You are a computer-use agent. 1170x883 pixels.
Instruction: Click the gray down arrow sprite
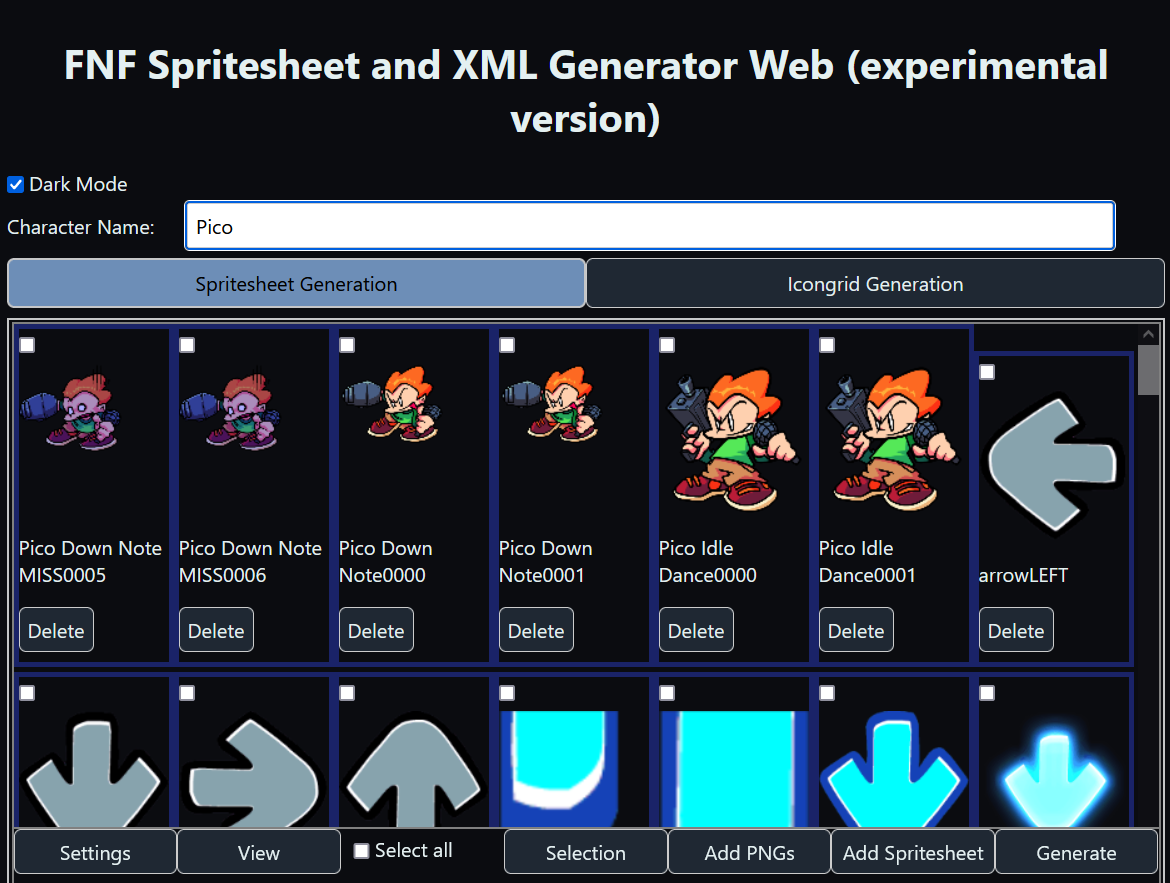(x=93, y=769)
